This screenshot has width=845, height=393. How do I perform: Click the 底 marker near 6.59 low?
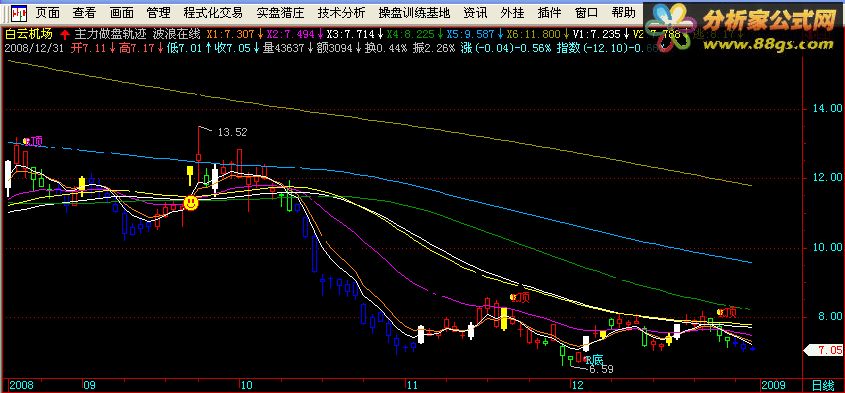(593, 360)
